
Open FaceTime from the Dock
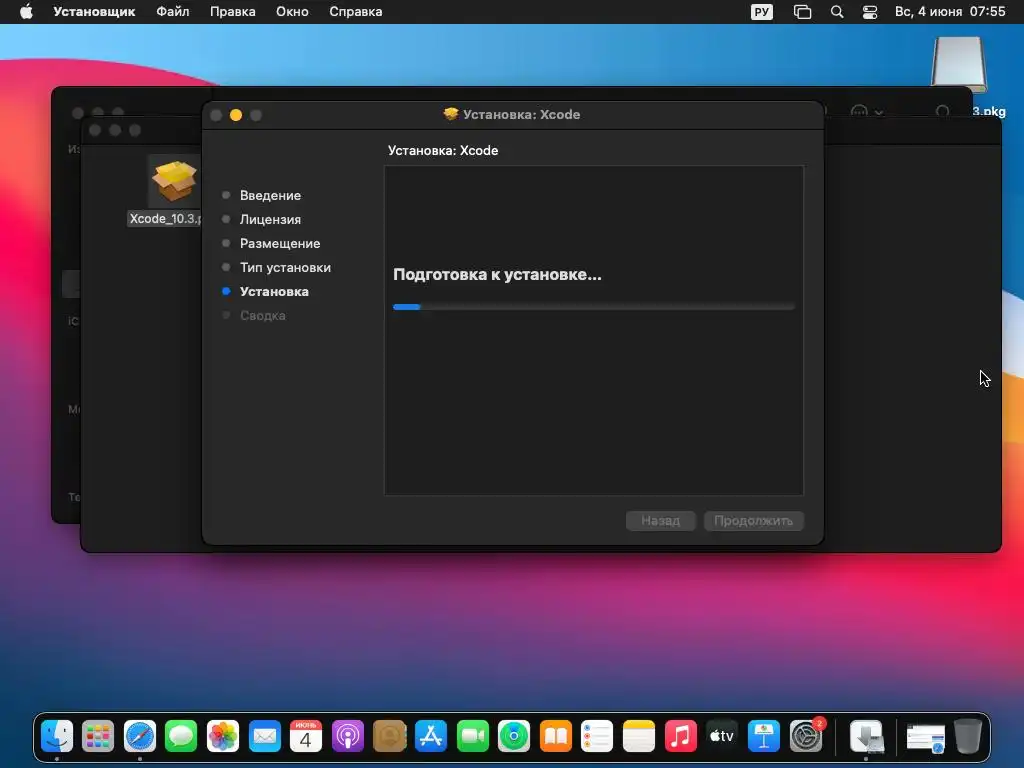472,736
